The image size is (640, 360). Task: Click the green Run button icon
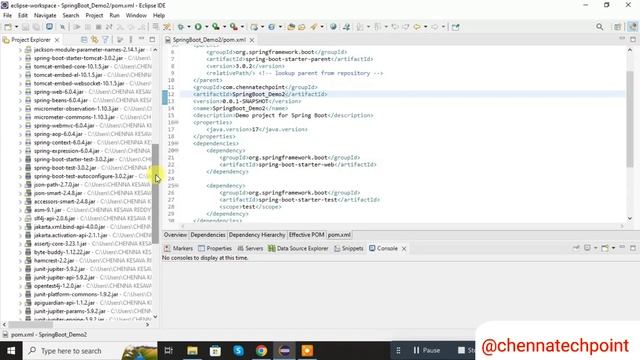(198, 27)
